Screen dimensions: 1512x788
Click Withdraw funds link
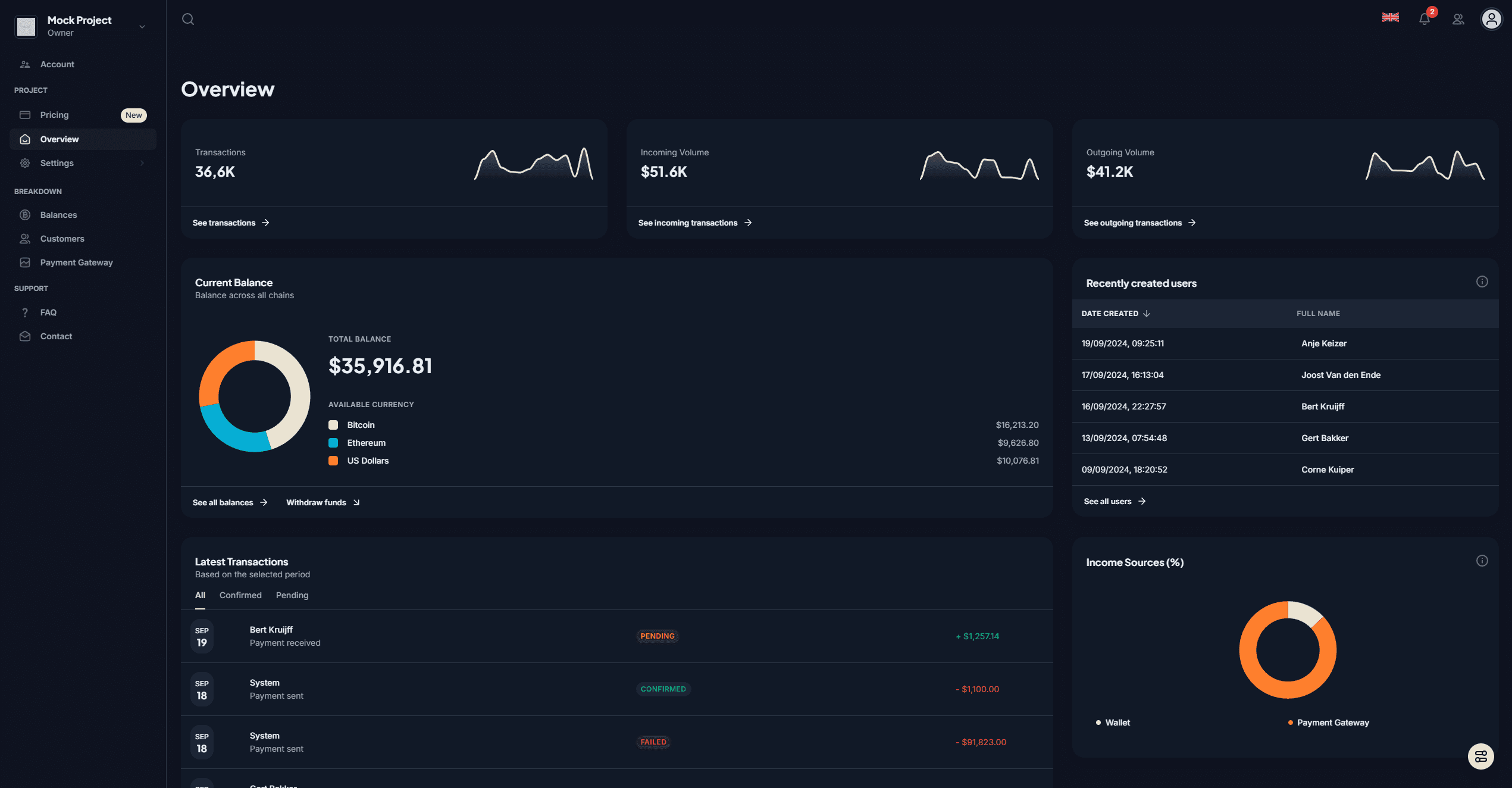click(x=323, y=502)
